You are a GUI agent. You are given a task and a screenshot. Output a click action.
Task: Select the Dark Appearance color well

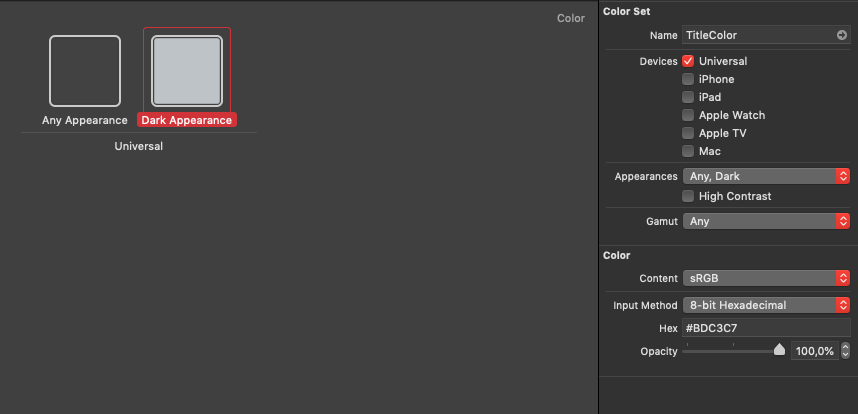point(186,71)
